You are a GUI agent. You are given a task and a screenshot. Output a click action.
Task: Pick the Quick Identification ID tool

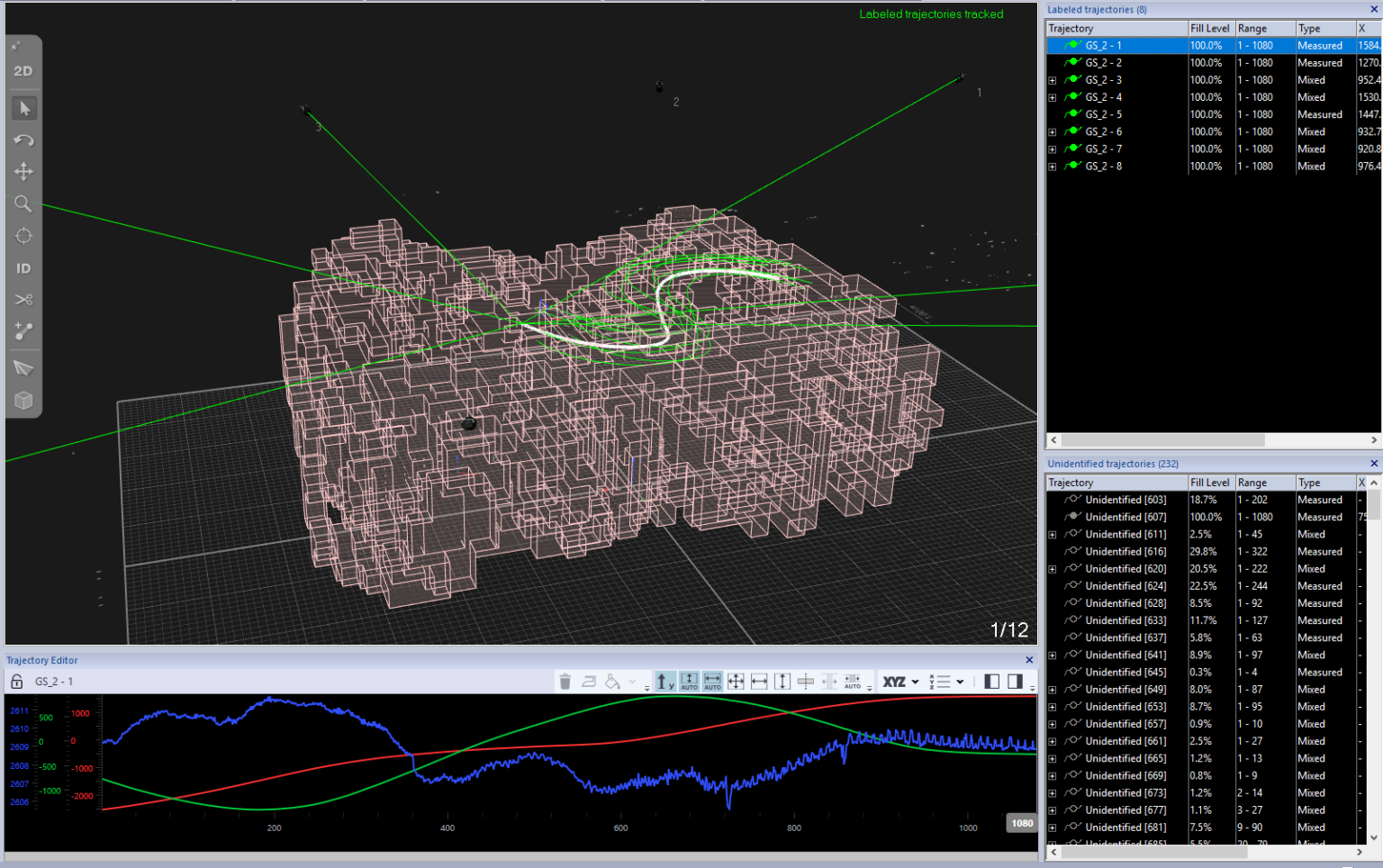23,268
